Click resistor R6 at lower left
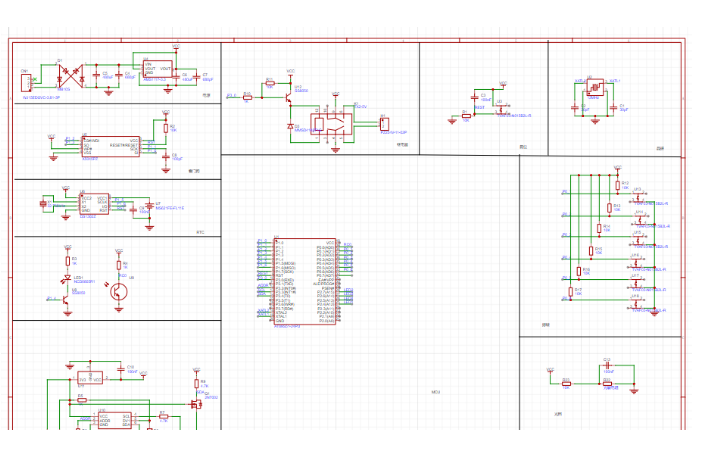The height and width of the screenshot is (450, 720). [x=82, y=400]
